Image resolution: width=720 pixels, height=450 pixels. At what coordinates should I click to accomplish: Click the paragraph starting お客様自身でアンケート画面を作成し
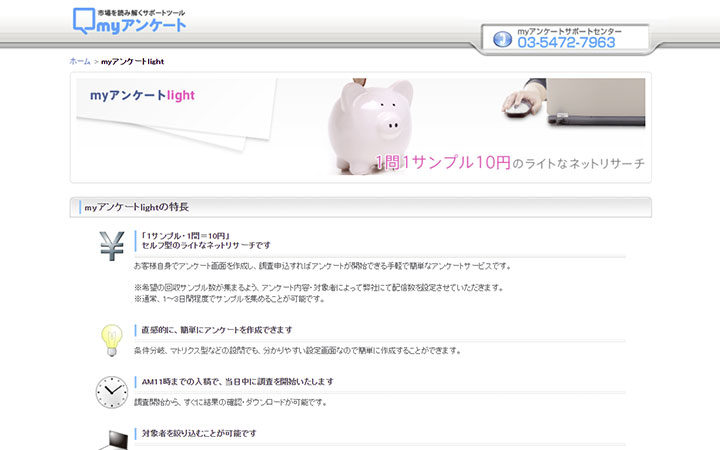pos(322,266)
